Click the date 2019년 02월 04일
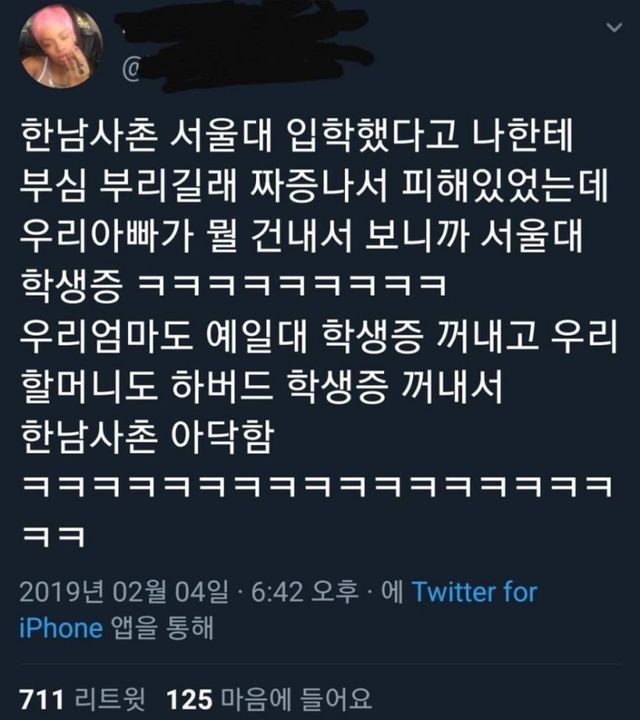Image resolution: width=640 pixels, height=720 pixels. [124, 591]
